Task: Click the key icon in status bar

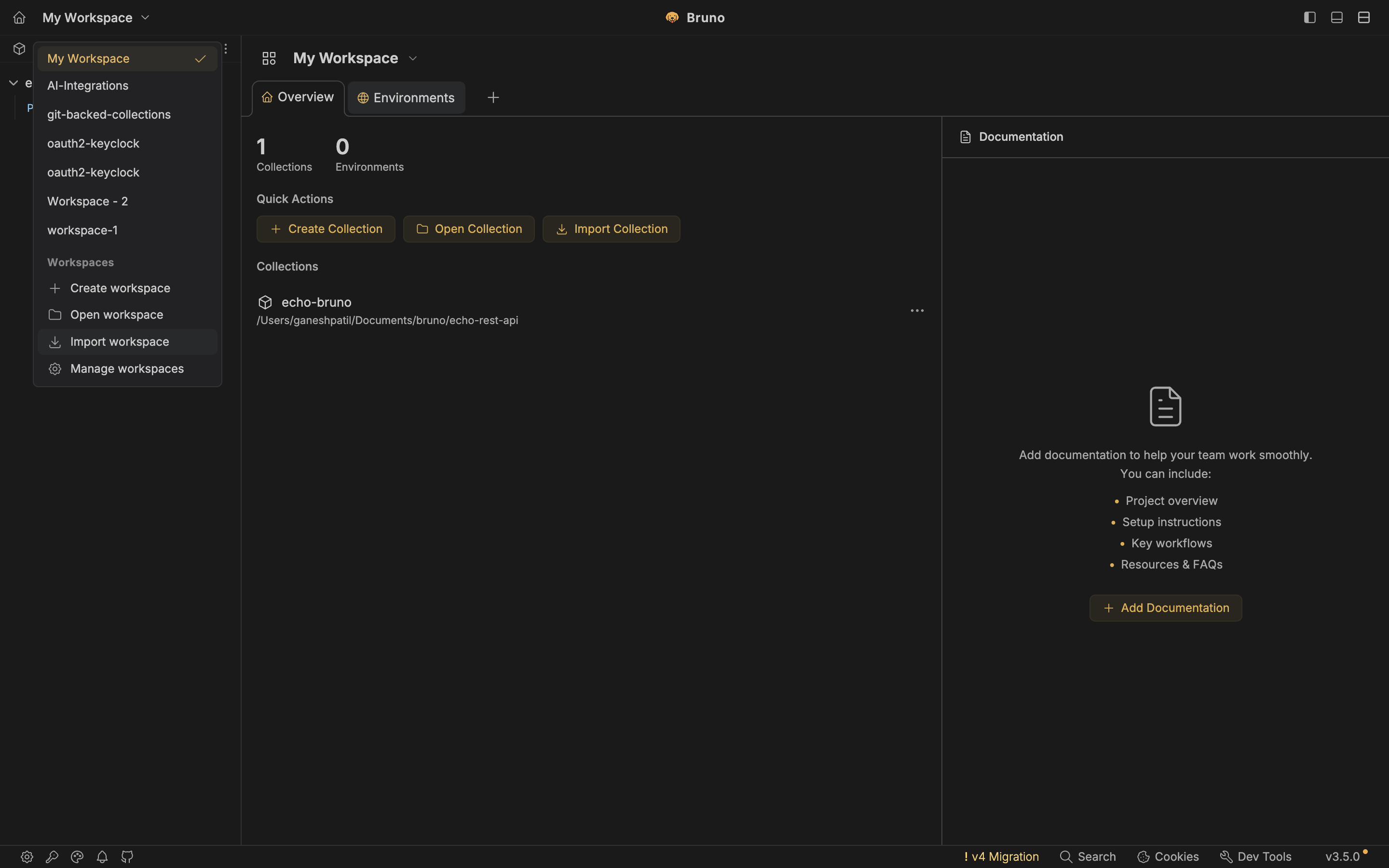Action: pos(52,856)
